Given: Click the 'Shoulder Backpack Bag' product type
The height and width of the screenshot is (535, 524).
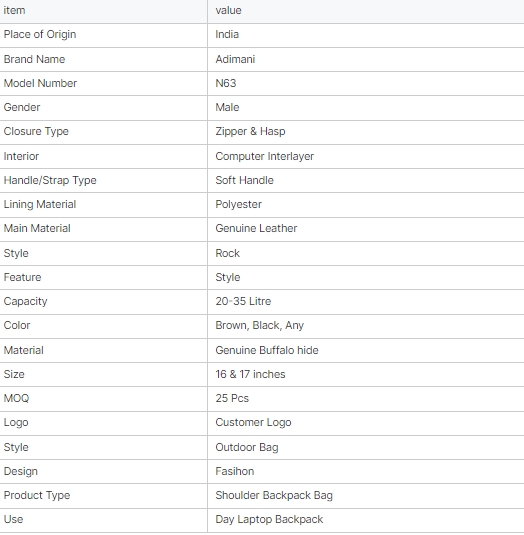Looking at the screenshot, I should [274, 495].
